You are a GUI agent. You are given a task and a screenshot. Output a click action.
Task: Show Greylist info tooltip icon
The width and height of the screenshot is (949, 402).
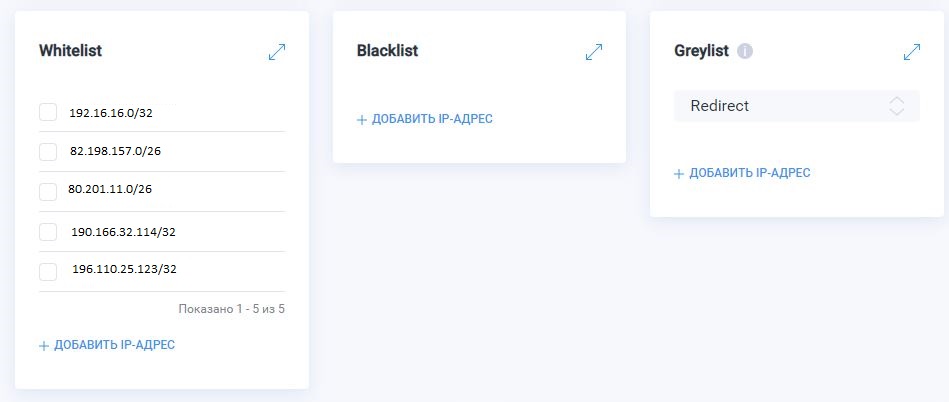pos(744,52)
